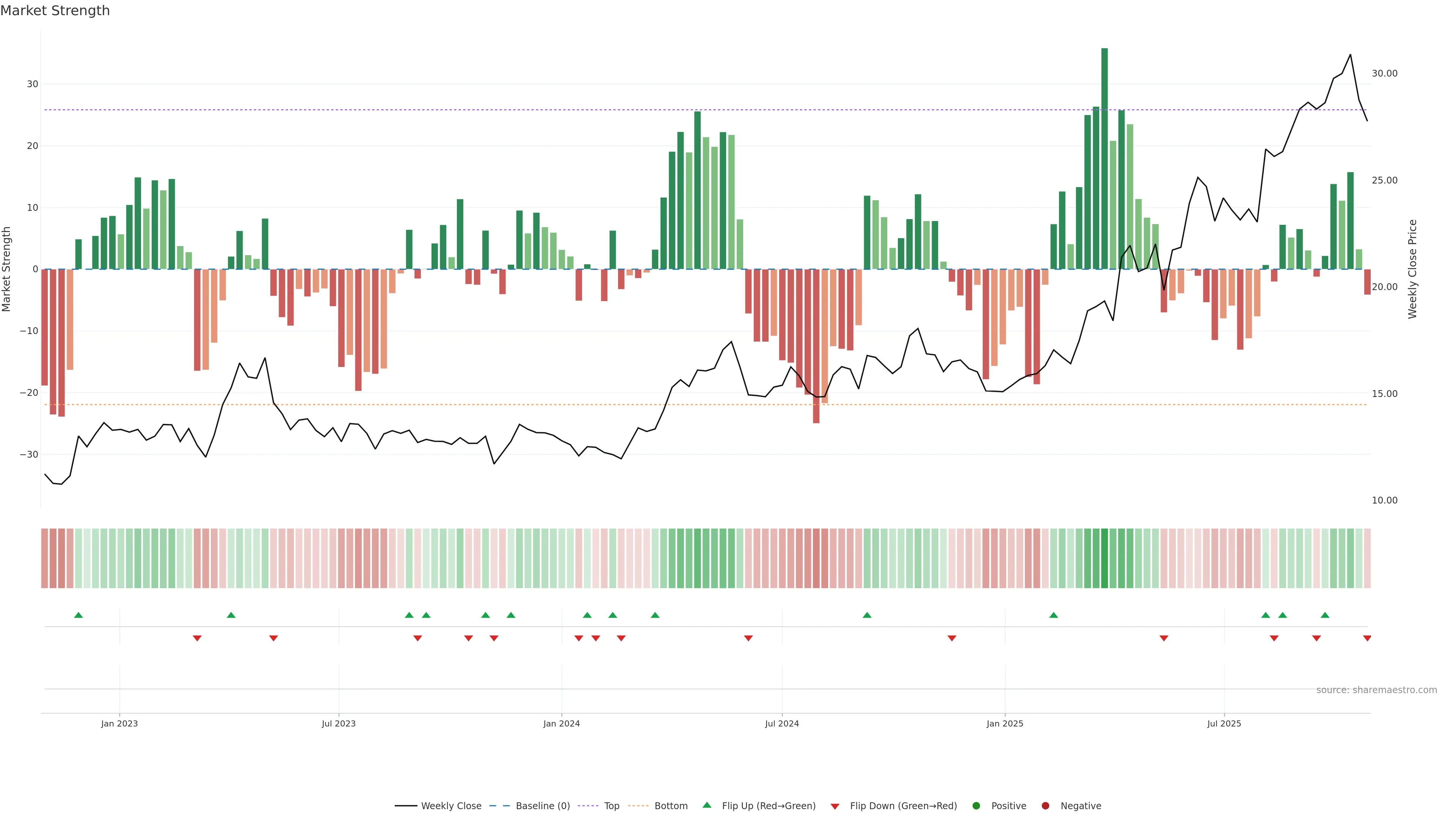The width and height of the screenshot is (1456, 819).
Task: Click the Flip Up green triangle legend icon
Action: [x=706, y=805]
